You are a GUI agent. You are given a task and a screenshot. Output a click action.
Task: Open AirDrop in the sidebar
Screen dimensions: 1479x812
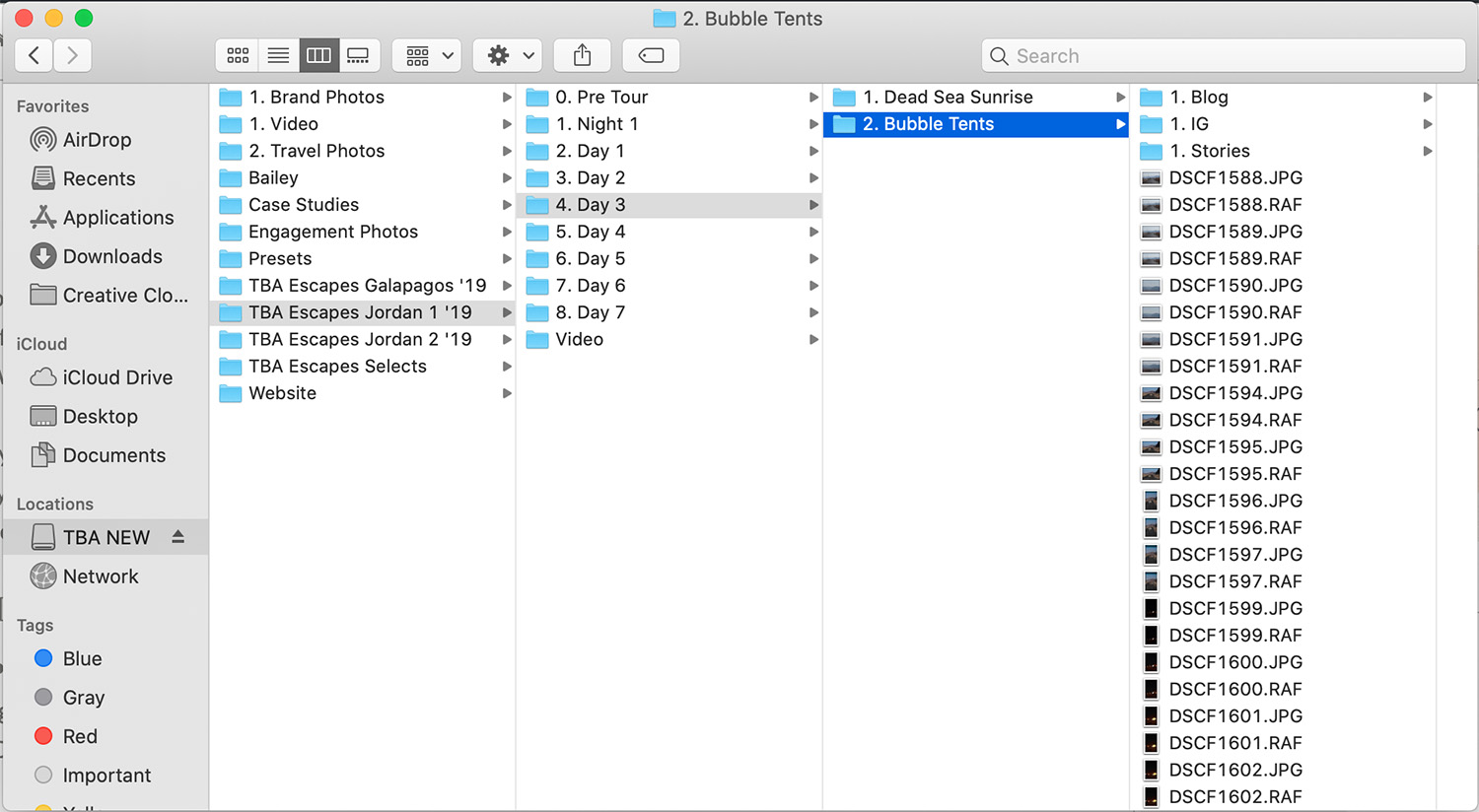tap(97, 140)
